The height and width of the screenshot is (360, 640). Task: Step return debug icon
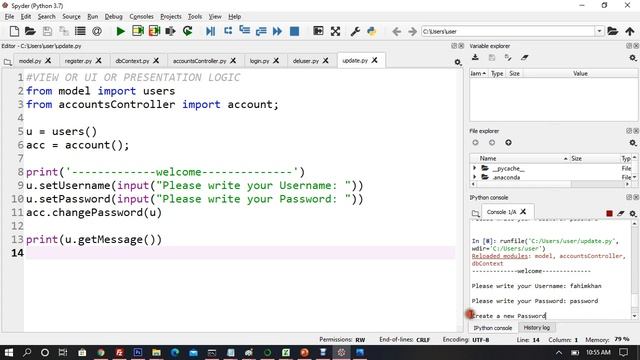click(261, 31)
